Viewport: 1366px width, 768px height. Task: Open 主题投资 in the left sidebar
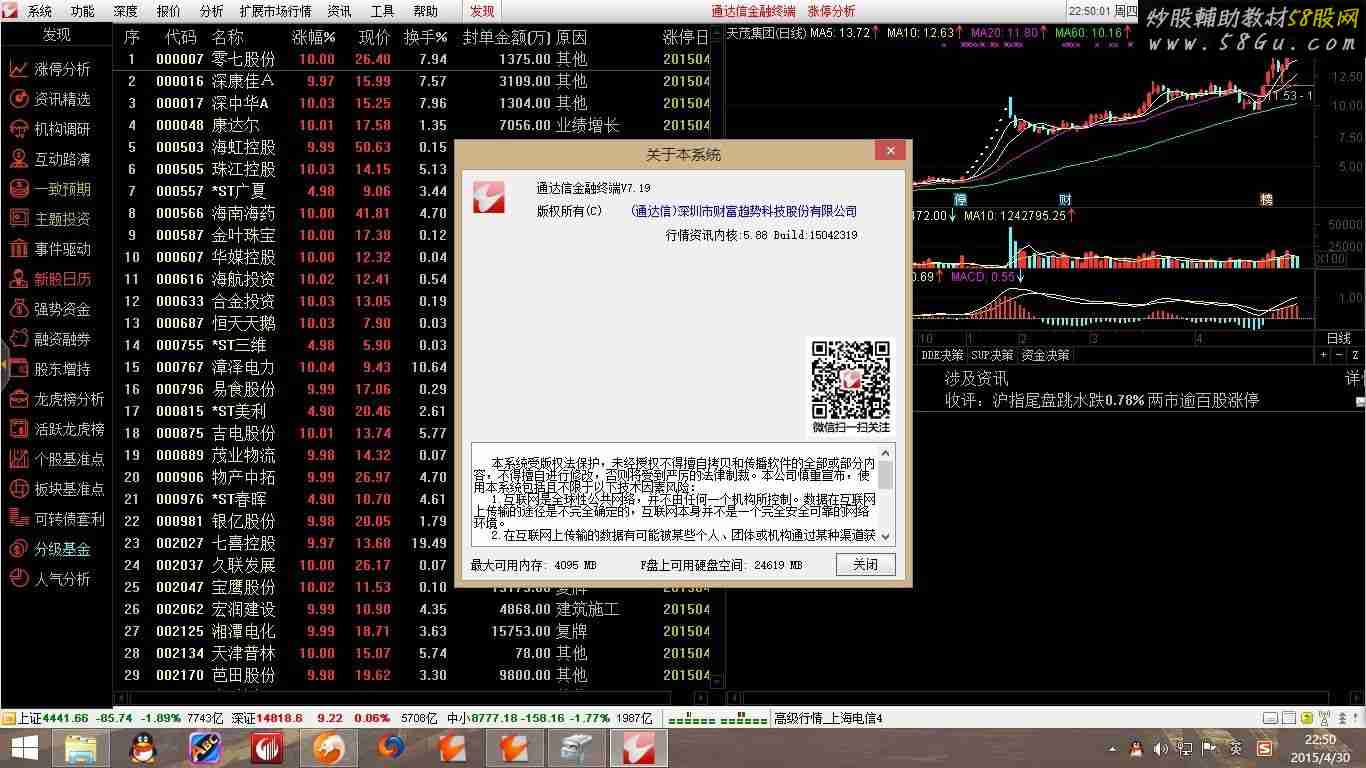click(x=62, y=219)
